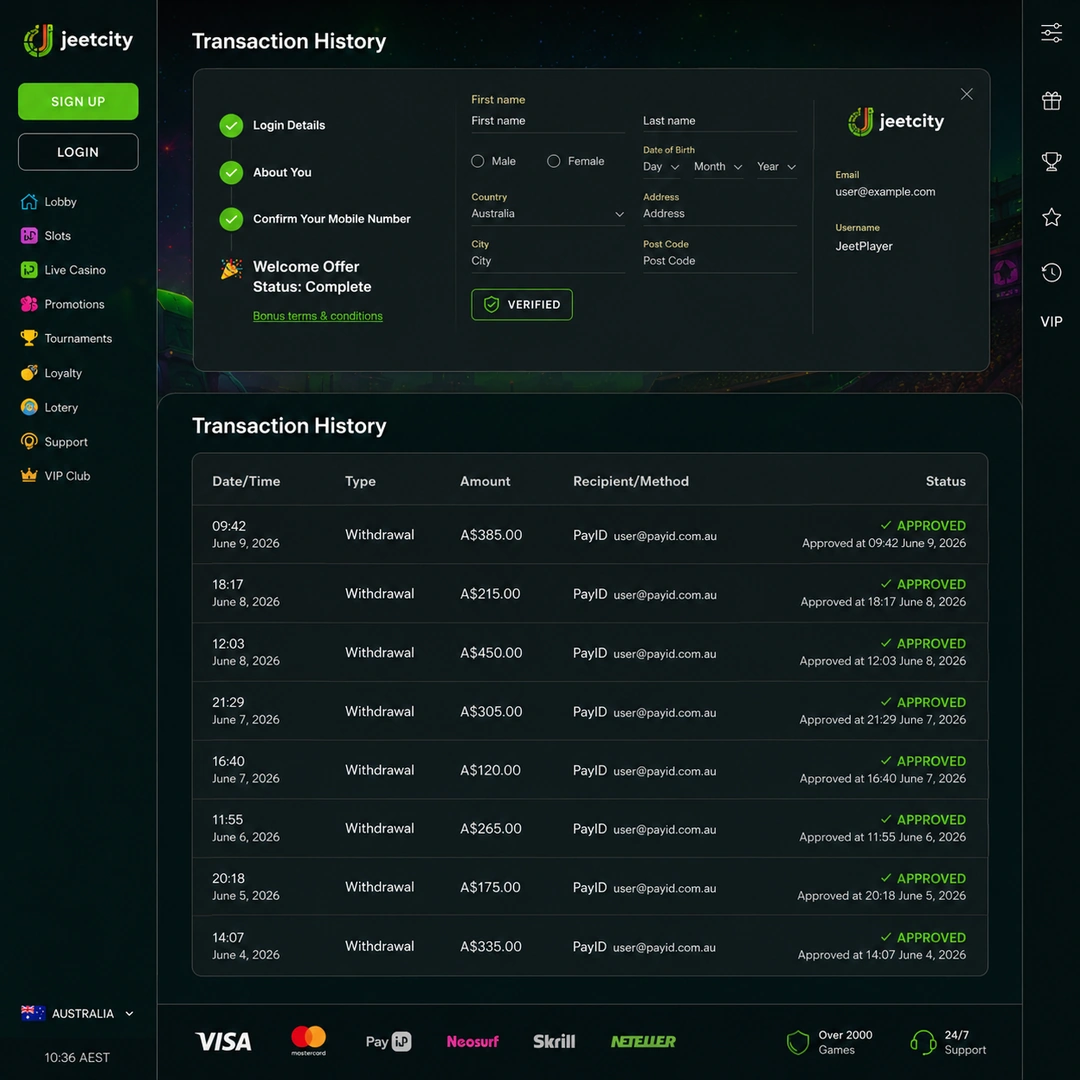Select the Female radio button
1080x1080 pixels.
tap(553, 161)
